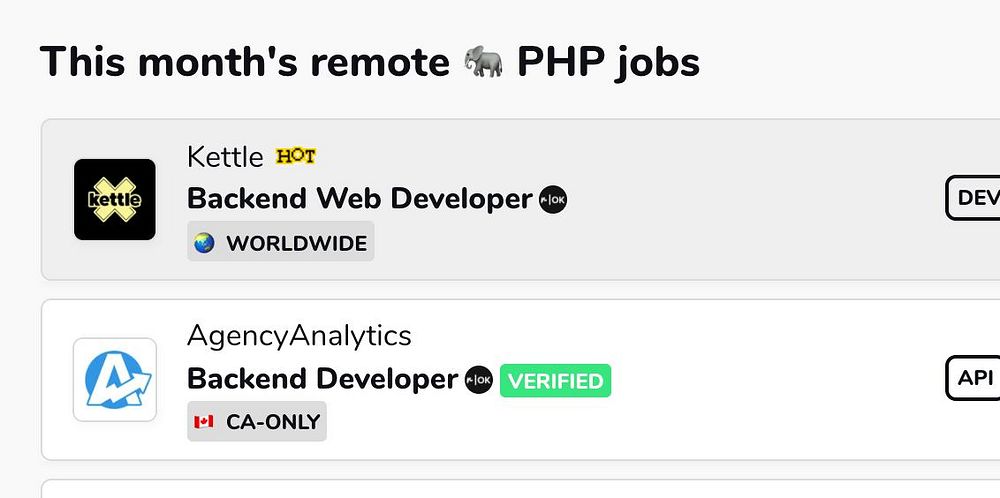Screen dimensions: 1000x498
Task: Open the Backend Developer job title
Action: coord(322,380)
